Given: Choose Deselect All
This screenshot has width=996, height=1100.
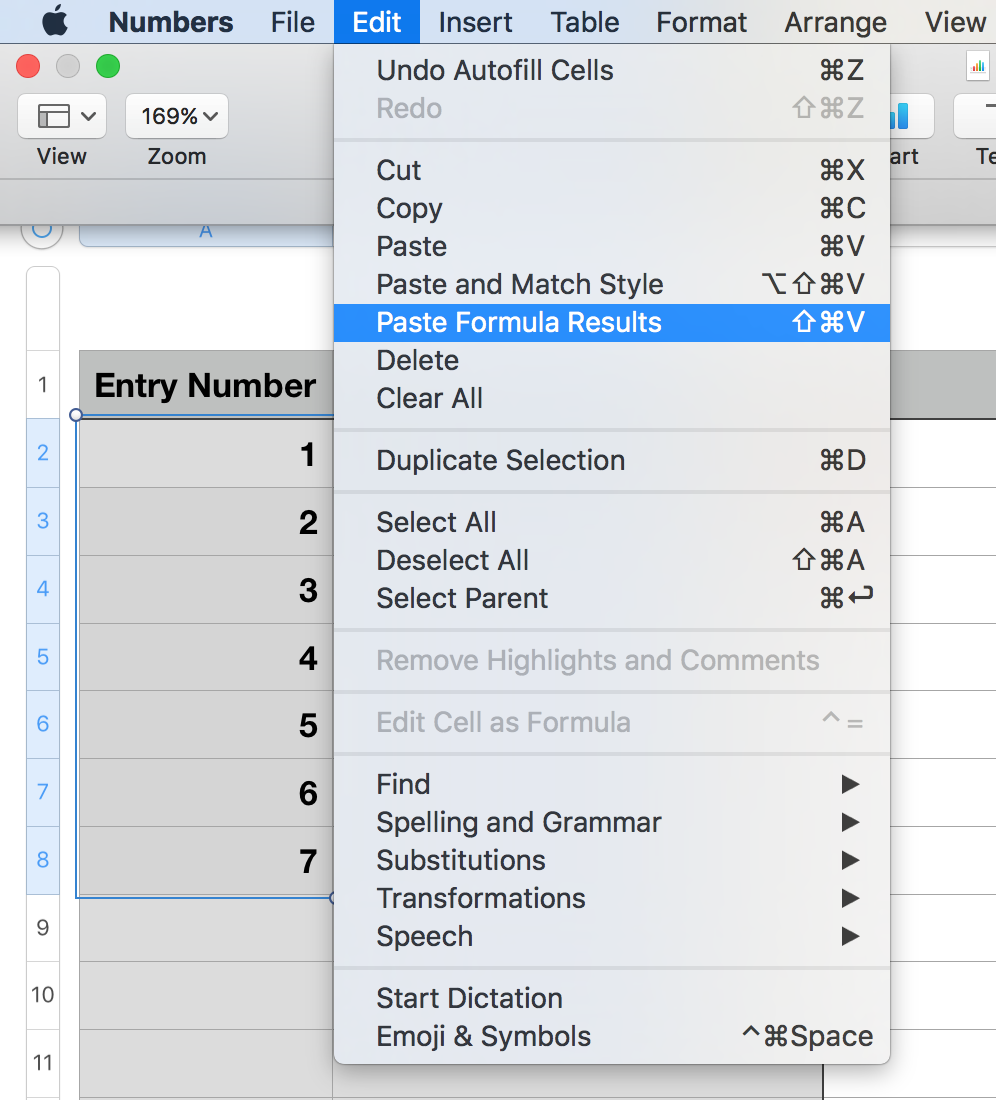Looking at the screenshot, I should click(612, 560).
